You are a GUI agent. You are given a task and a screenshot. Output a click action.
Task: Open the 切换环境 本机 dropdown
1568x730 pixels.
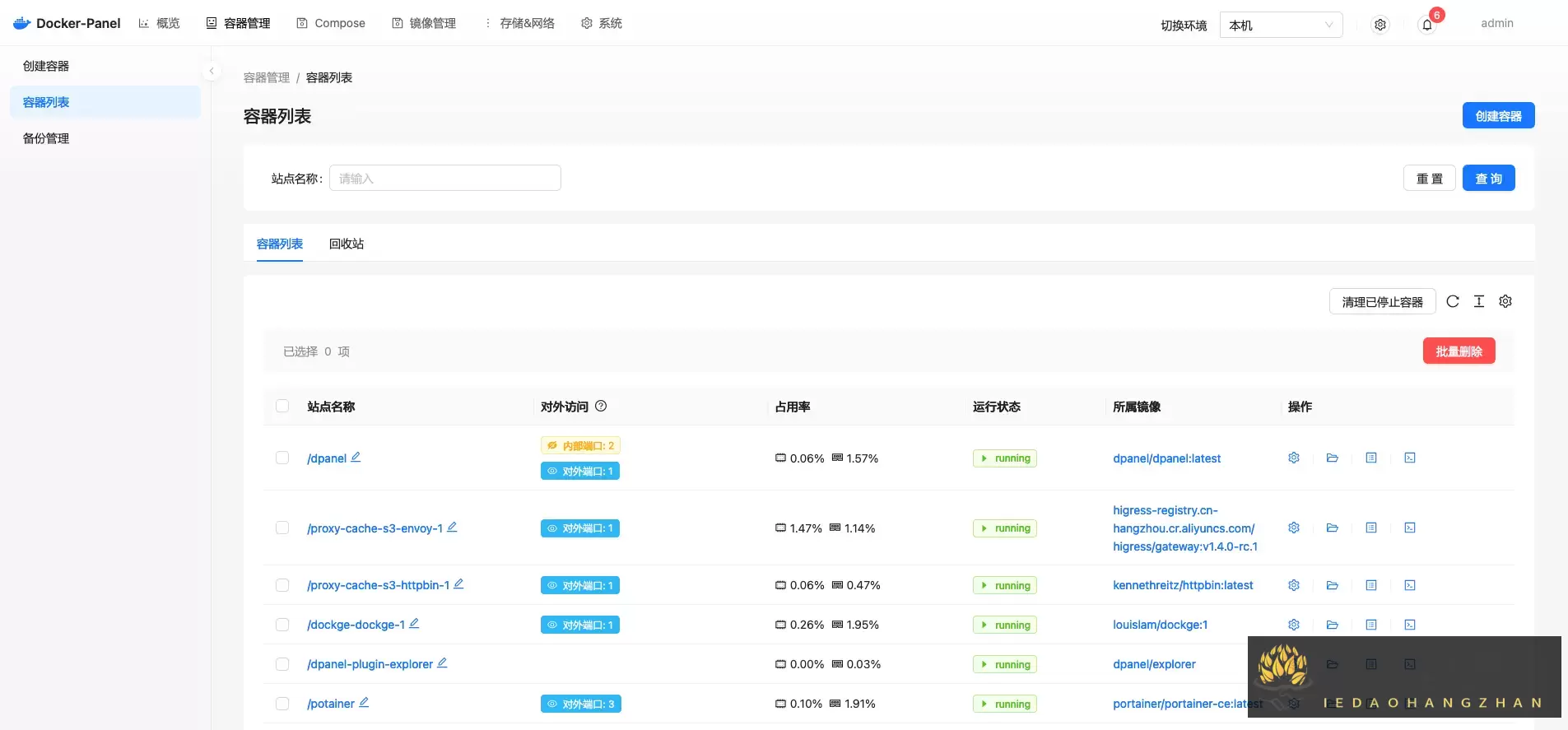(x=1281, y=25)
